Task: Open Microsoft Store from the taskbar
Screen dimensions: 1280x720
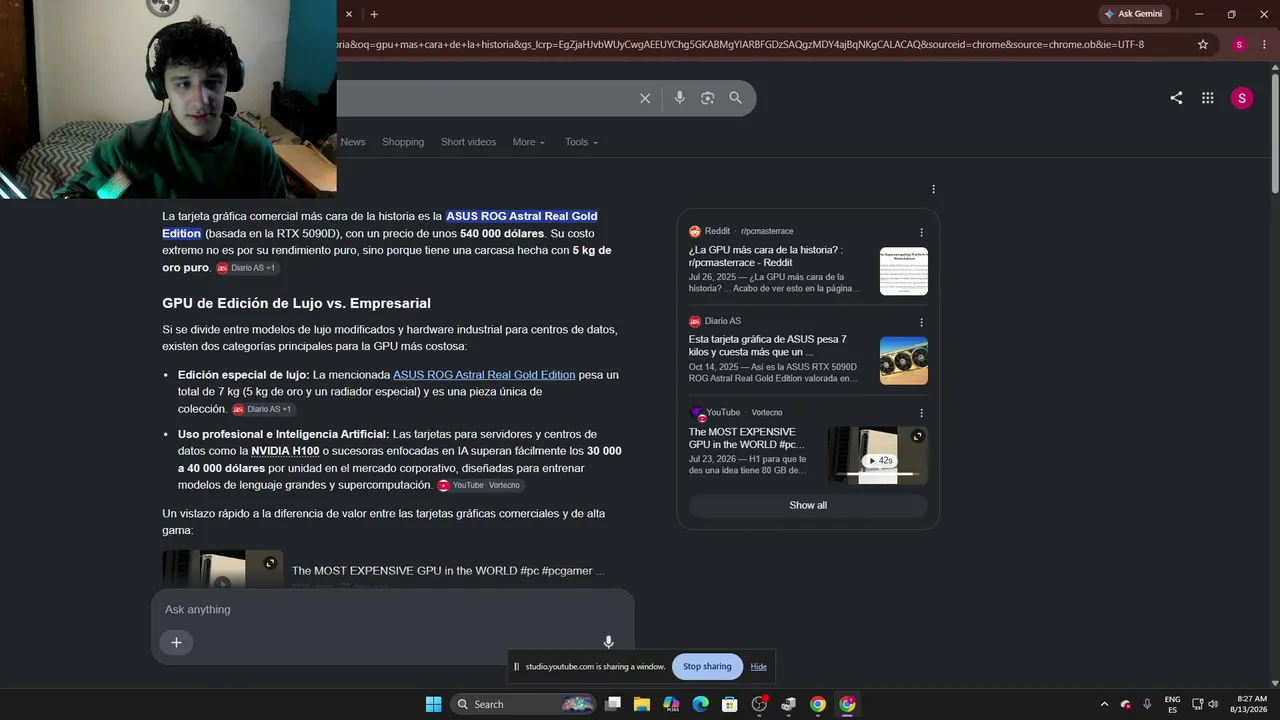Action: 730,704
